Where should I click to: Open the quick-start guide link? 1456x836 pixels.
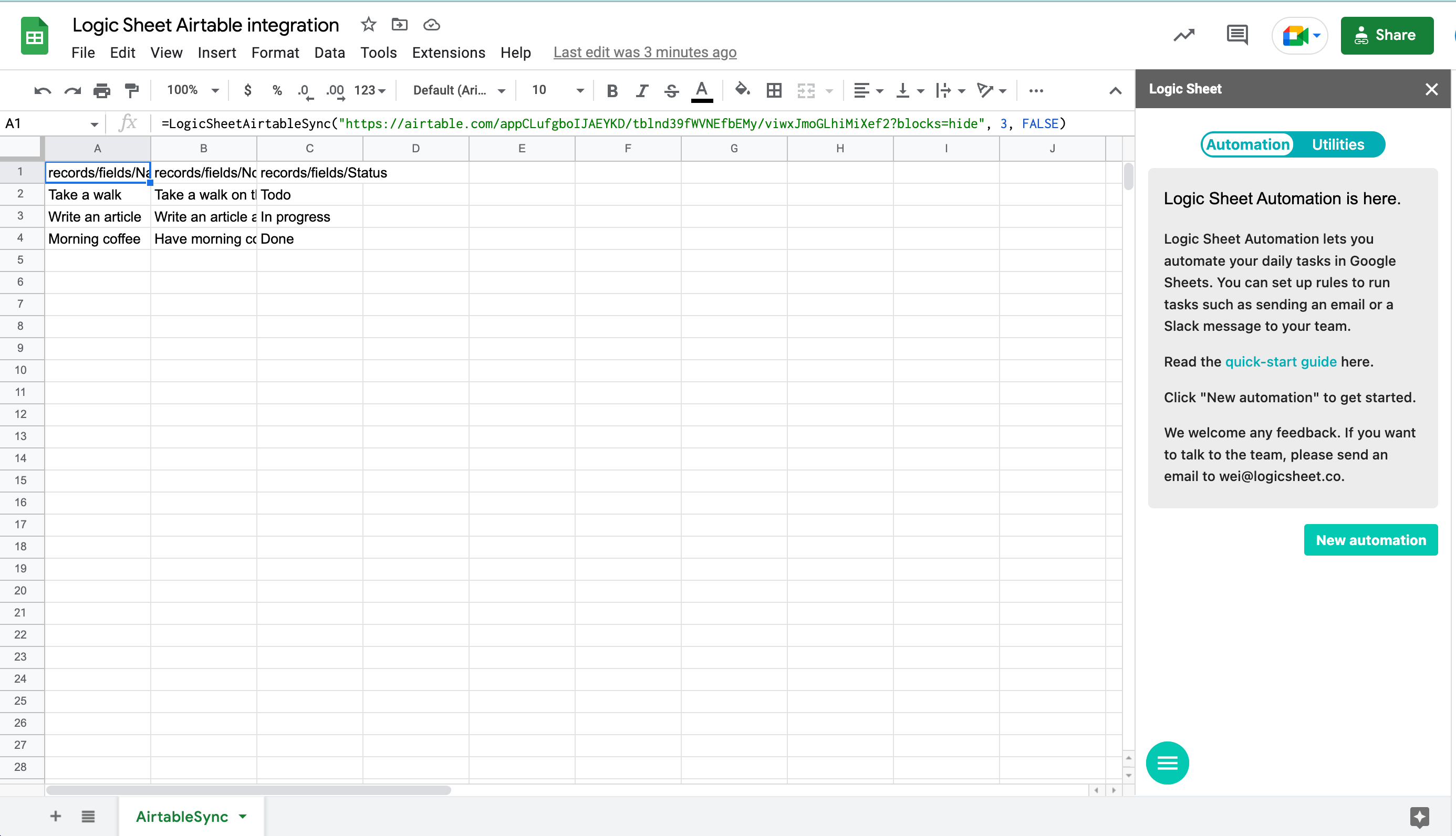pyautogui.click(x=1281, y=362)
